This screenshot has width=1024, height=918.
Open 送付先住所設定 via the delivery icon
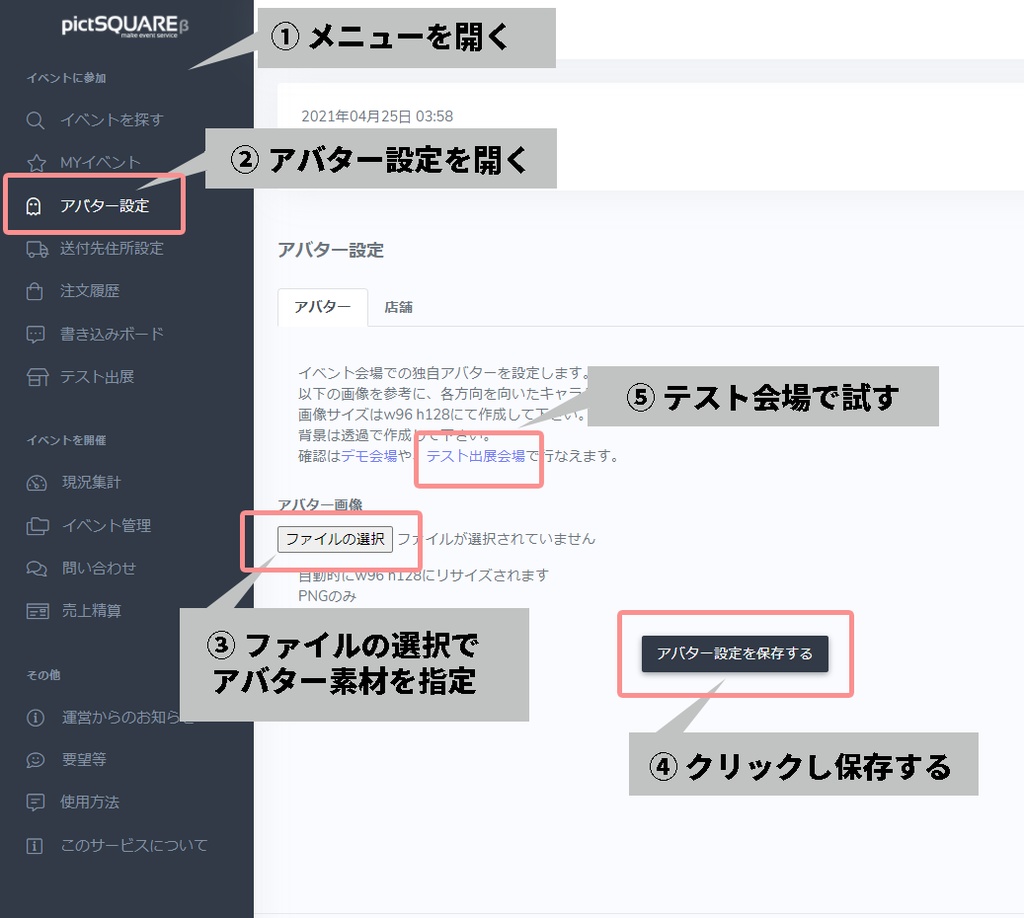pos(35,248)
